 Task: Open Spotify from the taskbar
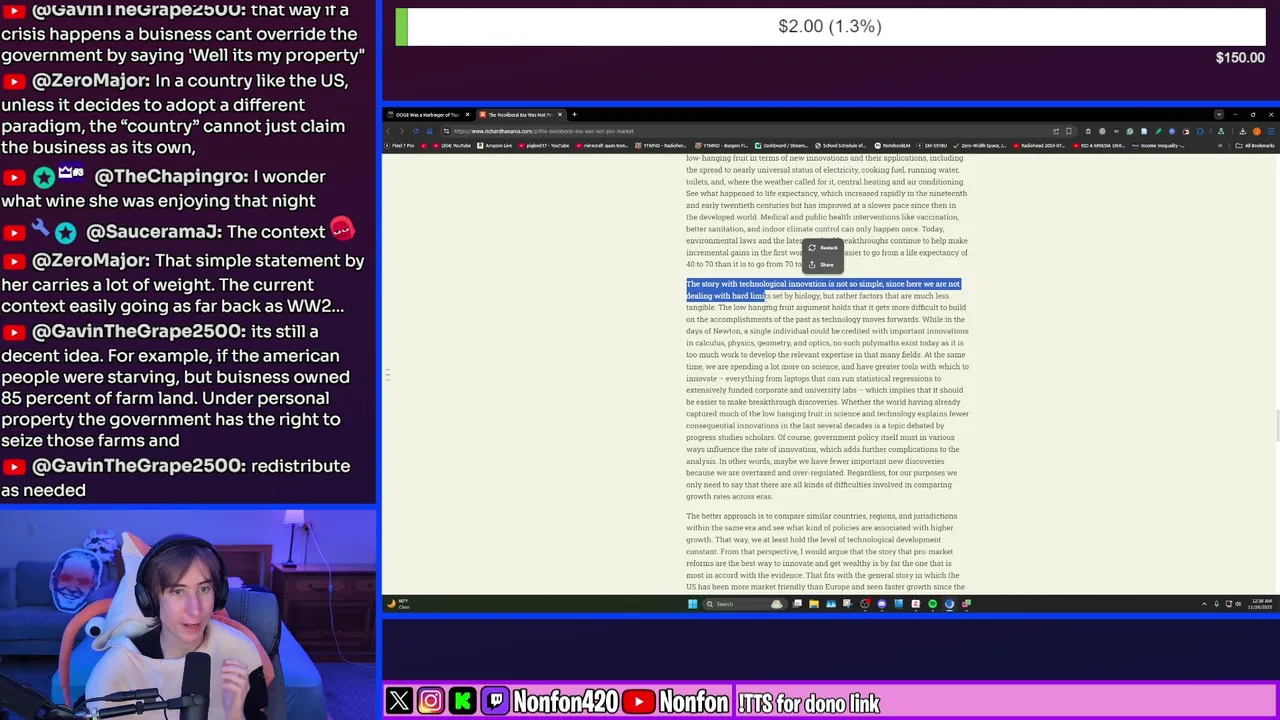[932, 604]
